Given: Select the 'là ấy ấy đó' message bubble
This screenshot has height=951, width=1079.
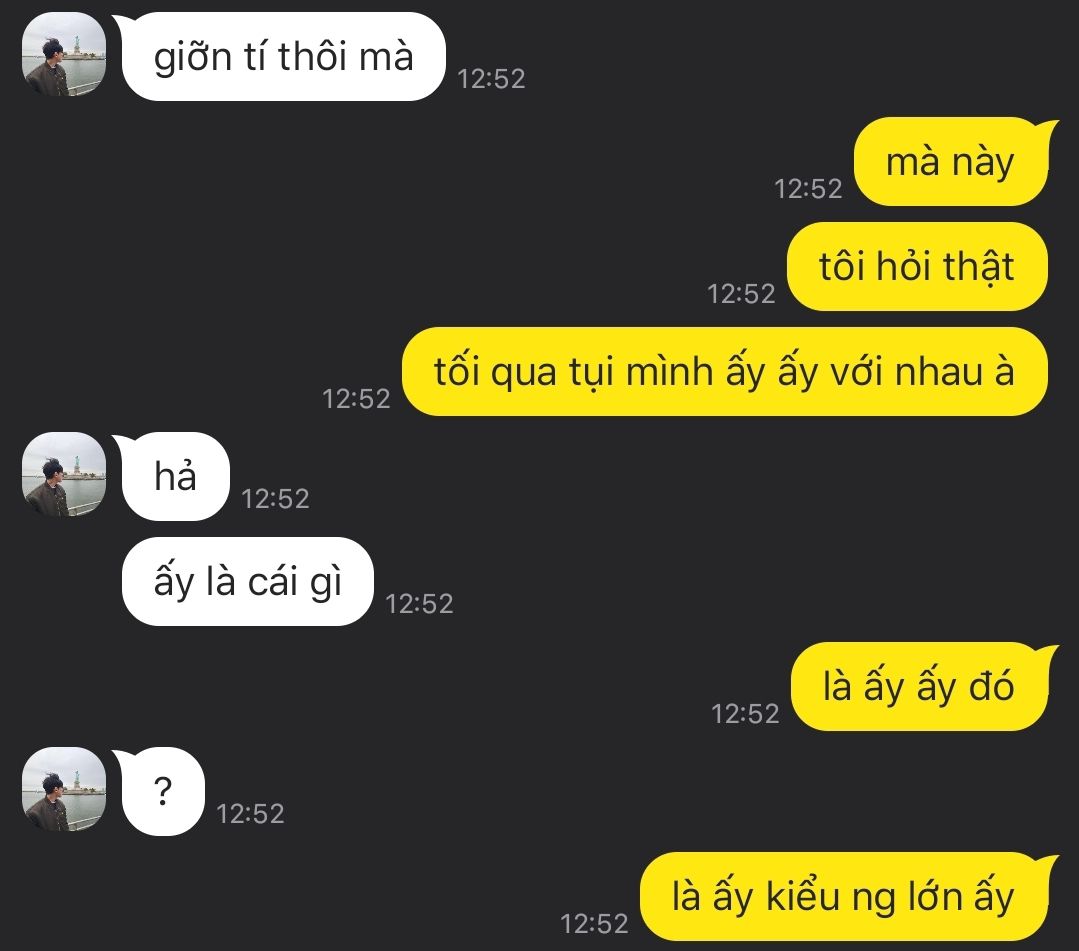Looking at the screenshot, I should tap(922, 686).
